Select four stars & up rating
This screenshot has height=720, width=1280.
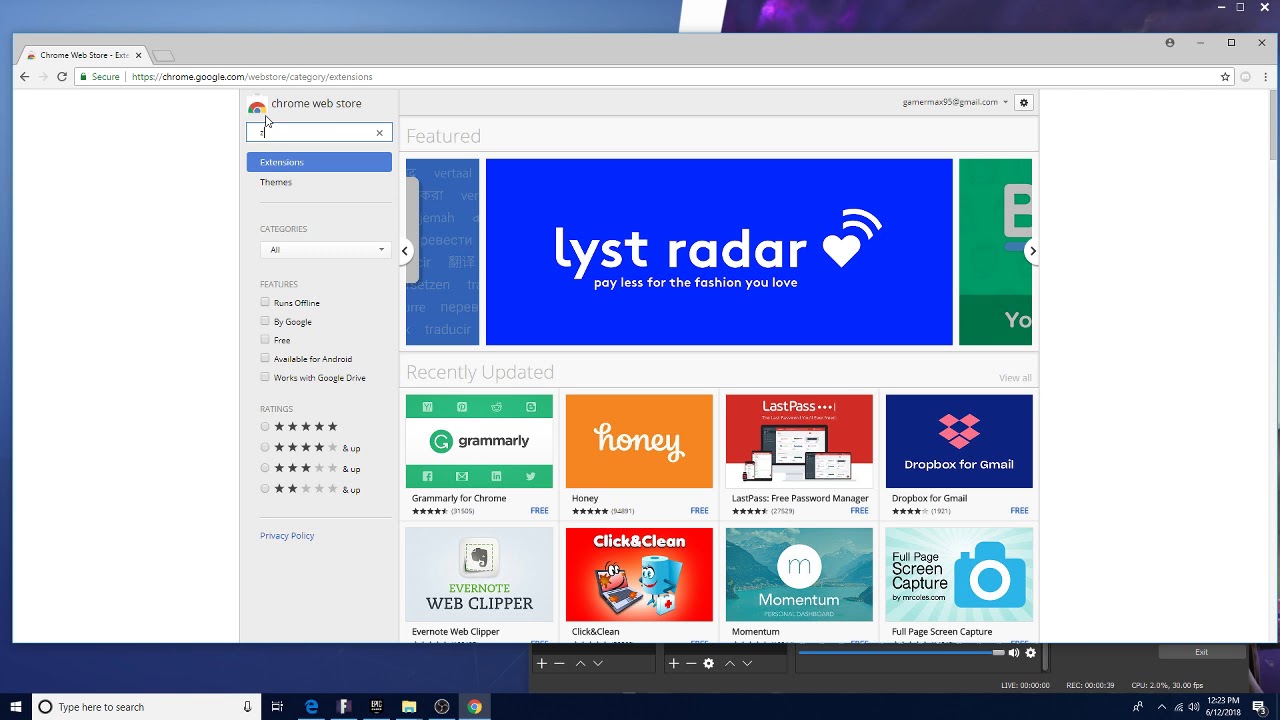(x=265, y=447)
